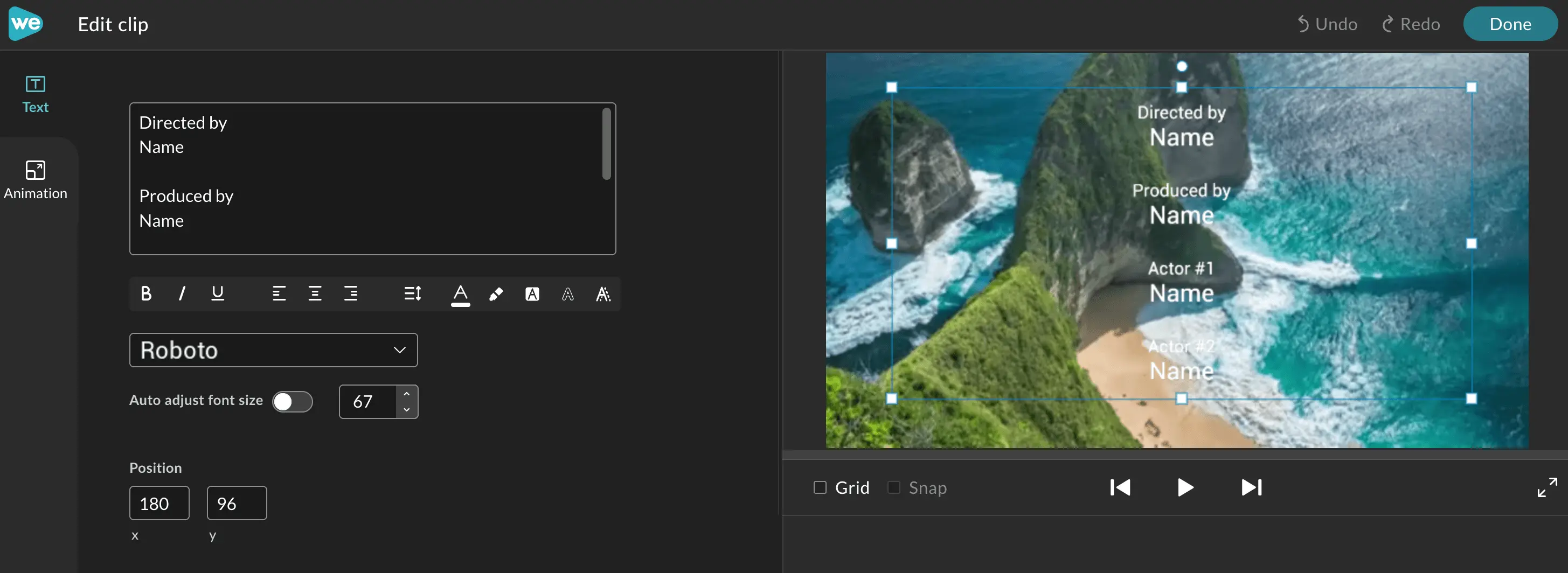Decrease font size with down arrow
Viewport: 1568px width, 573px height.
(x=407, y=409)
